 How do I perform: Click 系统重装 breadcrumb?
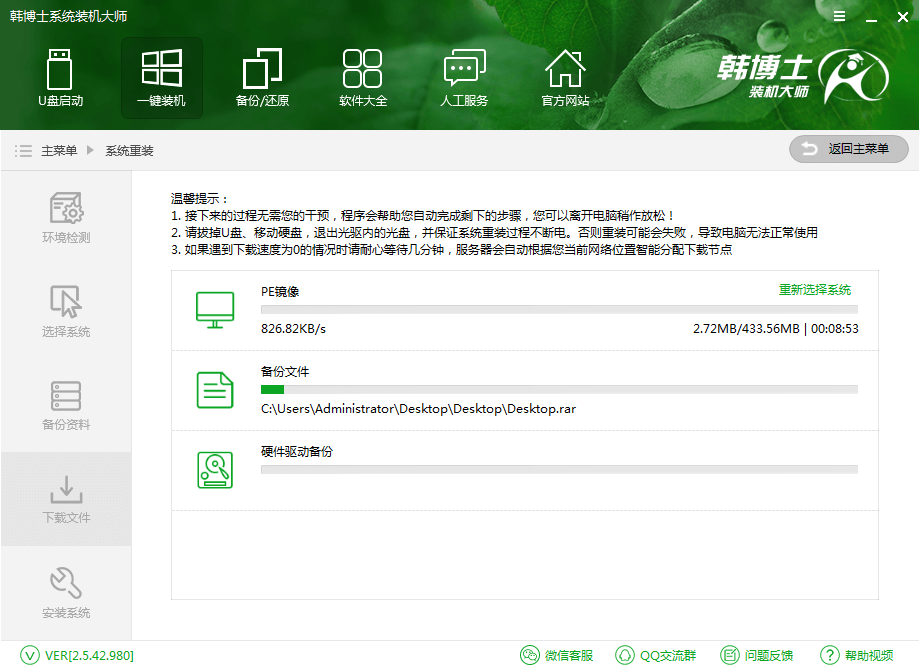pos(130,151)
